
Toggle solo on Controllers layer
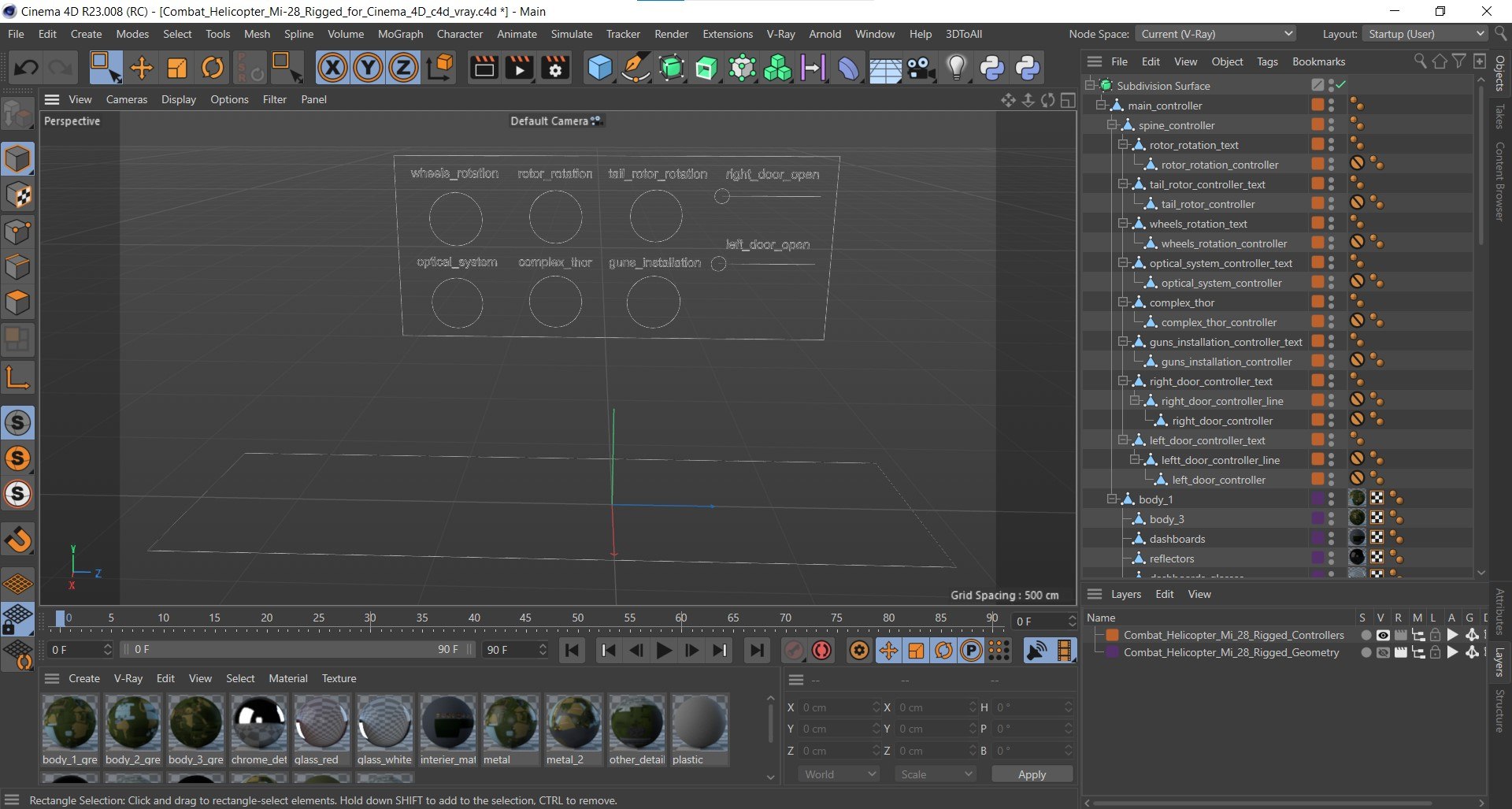tap(1366, 635)
